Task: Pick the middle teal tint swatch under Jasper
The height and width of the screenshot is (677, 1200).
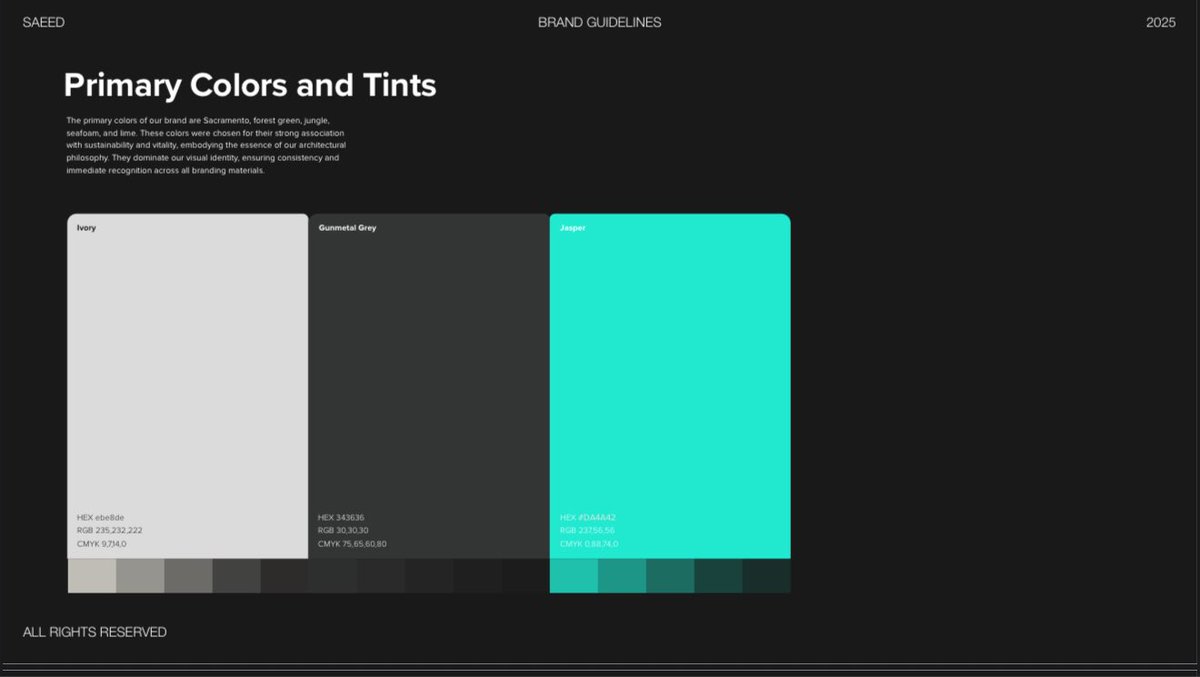Action: click(670, 576)
